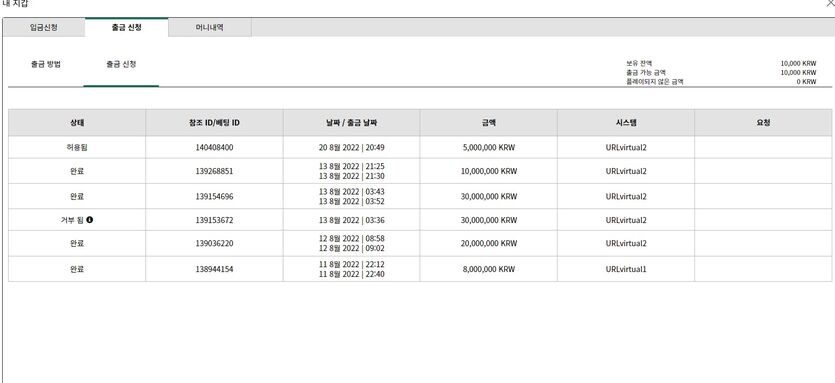Image resolution: width=835 pixels, height=383 pixels.
Task: Click the 20,000,000 KRW amount
Action: (x=489, y=243)
